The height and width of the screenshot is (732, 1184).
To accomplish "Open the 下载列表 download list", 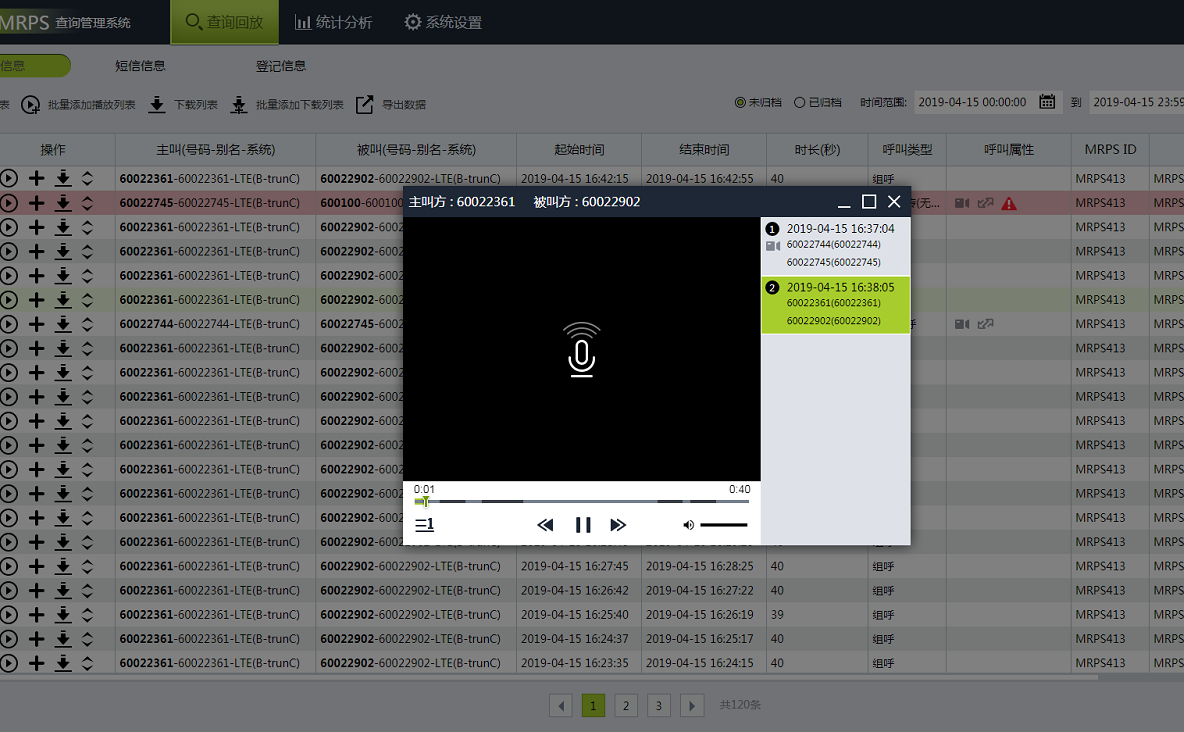I will pos(157,105).
